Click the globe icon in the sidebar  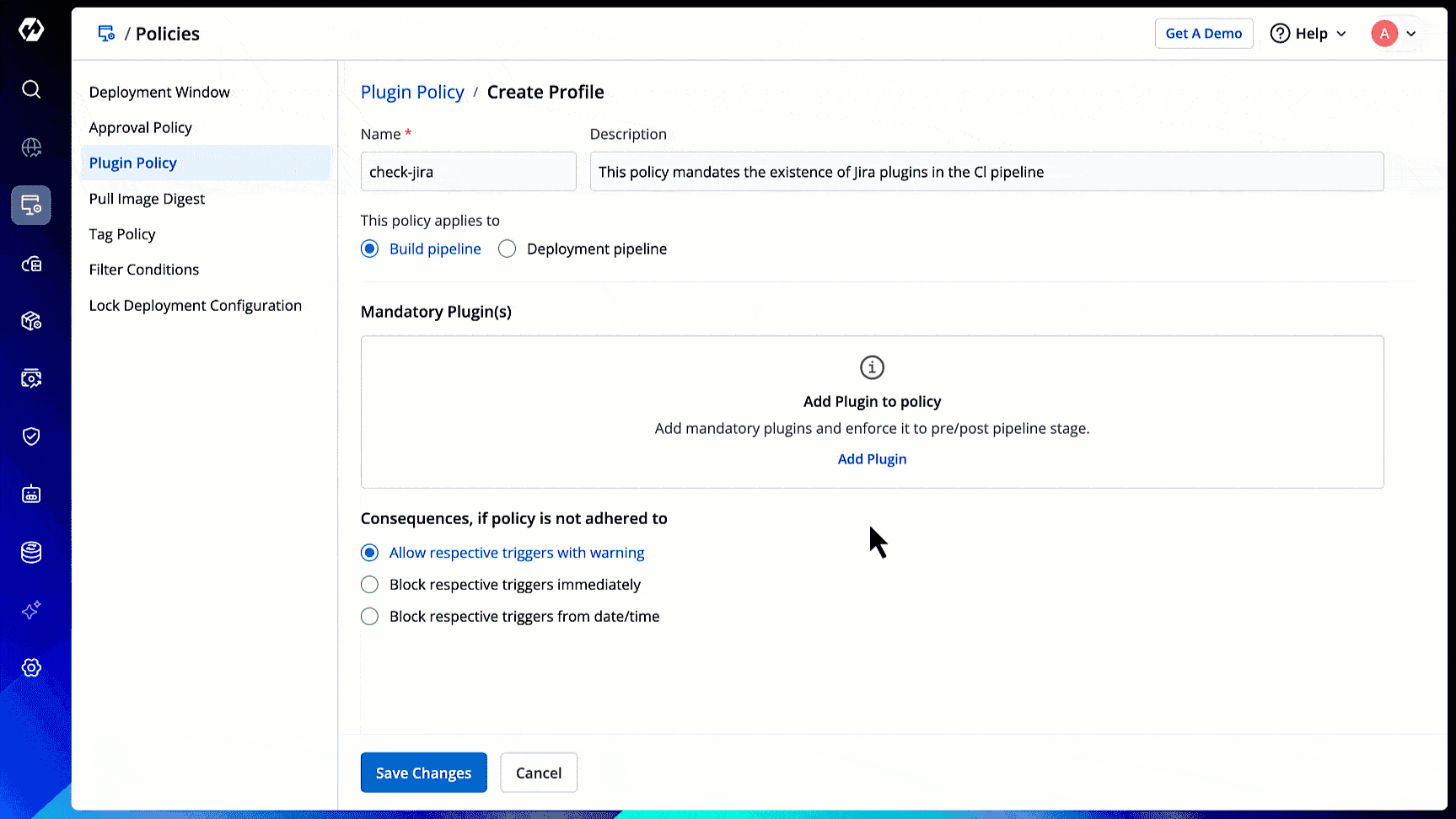tap(31, 147)
